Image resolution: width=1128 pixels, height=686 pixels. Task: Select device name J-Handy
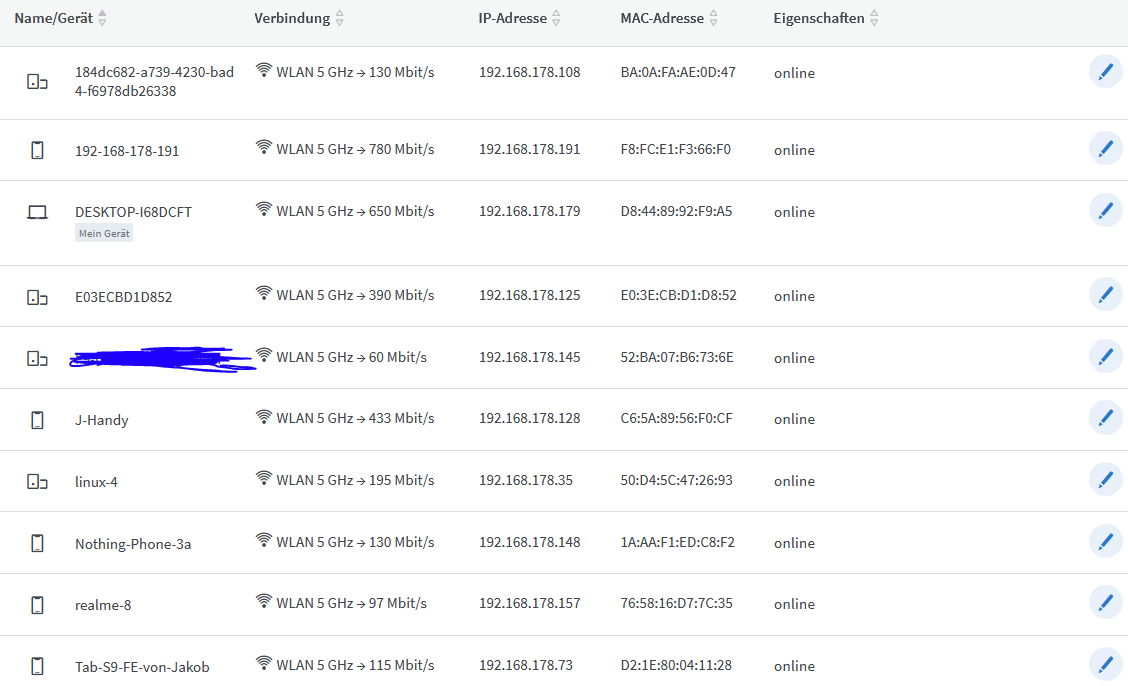(101, 420)
